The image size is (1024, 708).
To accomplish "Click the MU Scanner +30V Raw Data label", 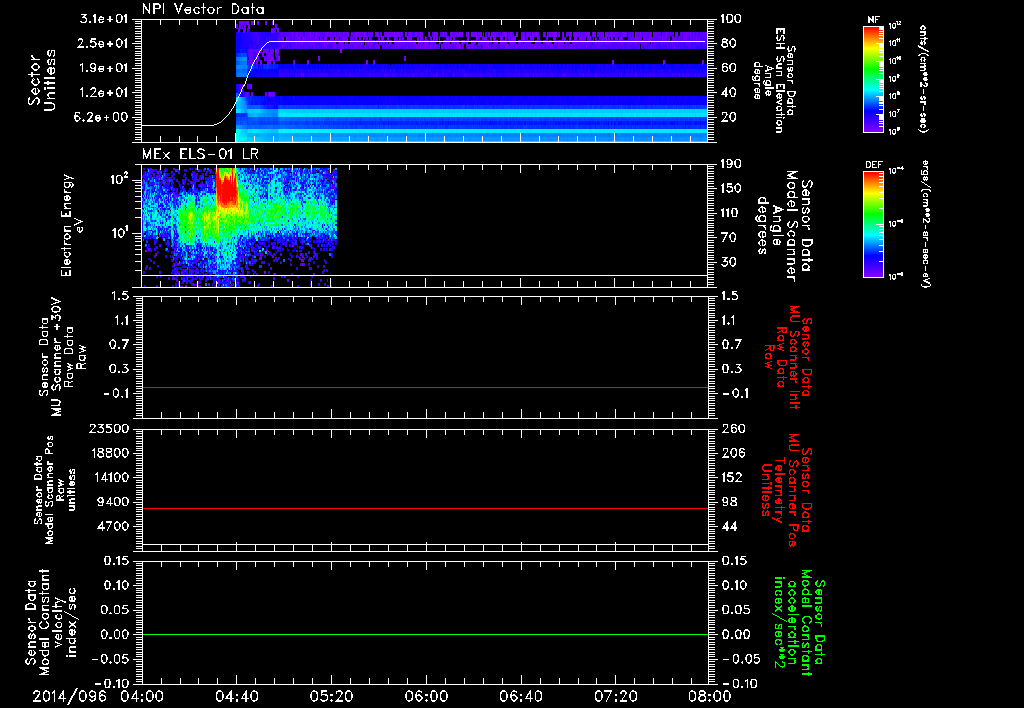I will point(62,357).
